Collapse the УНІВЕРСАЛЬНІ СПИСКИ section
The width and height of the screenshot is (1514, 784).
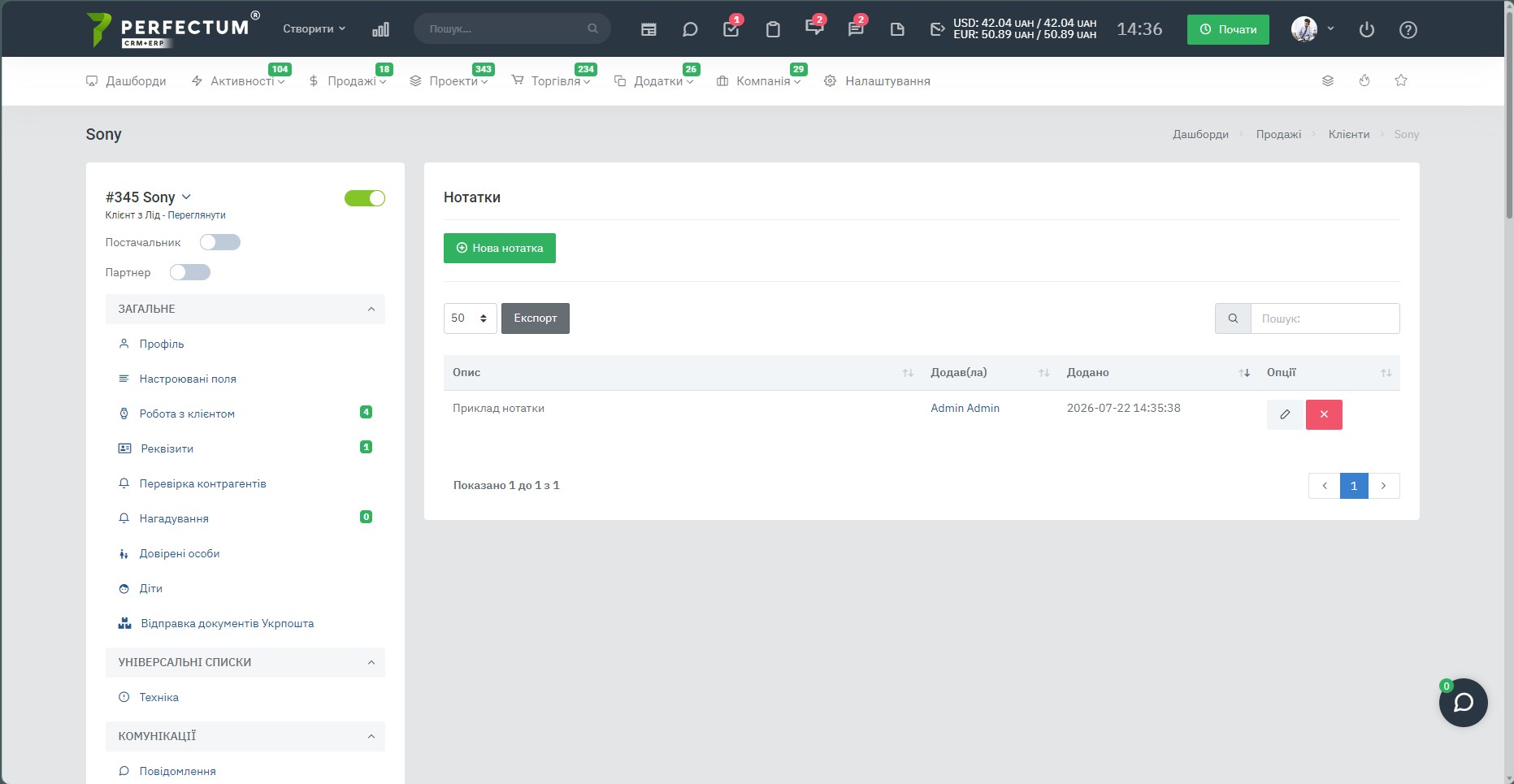point(245,662)
